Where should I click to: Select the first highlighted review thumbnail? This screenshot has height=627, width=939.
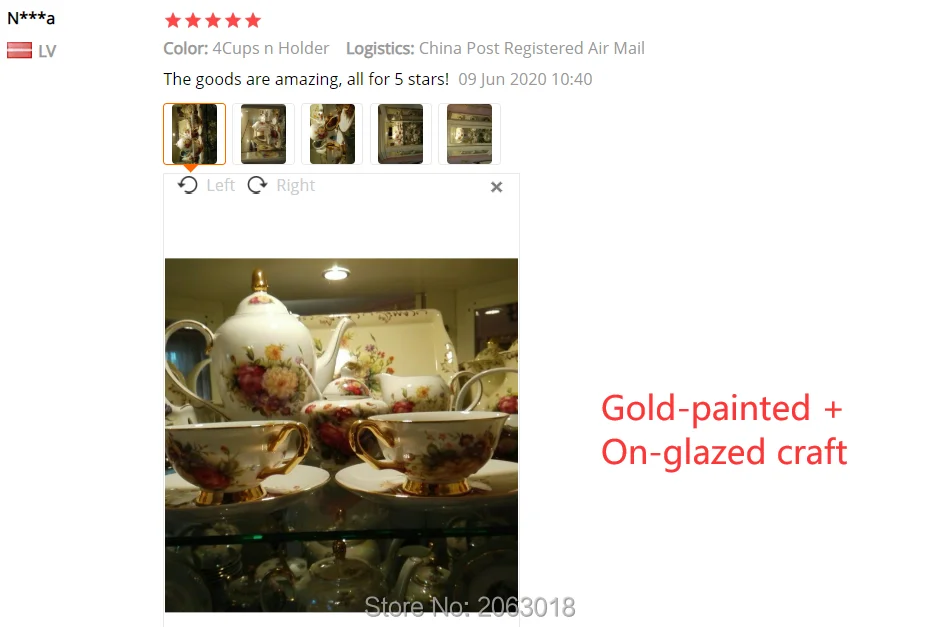(195, 134)
